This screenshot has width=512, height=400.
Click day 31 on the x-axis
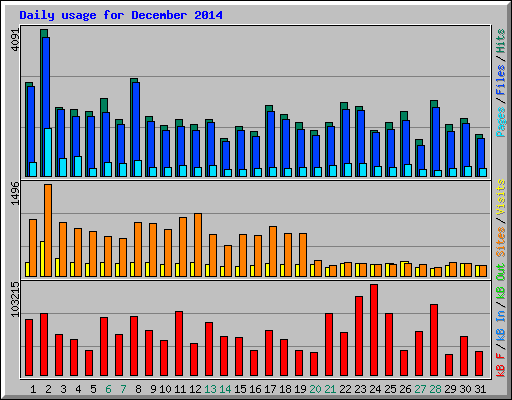pos(480,389)
